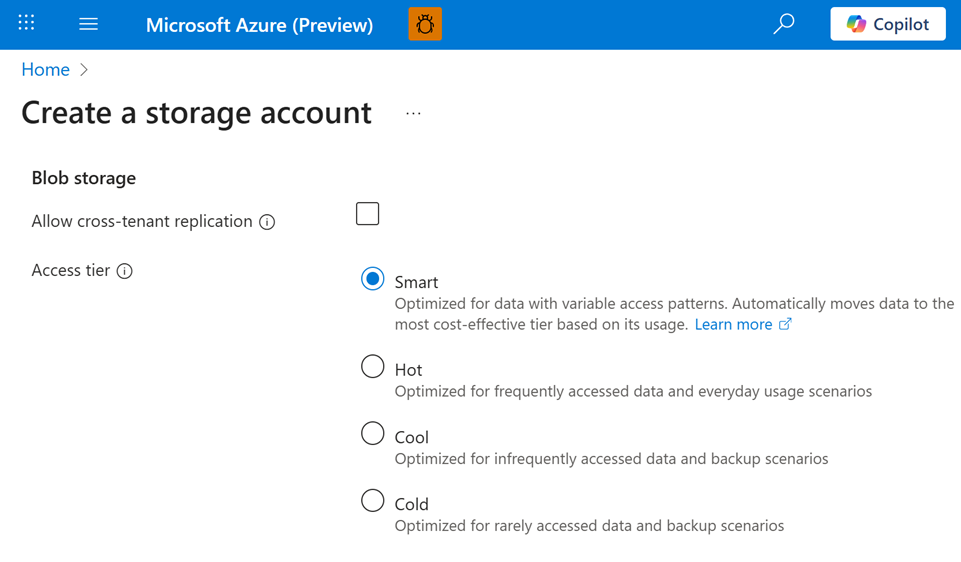Click the external link icon after Learn more
961x562 pixels.
(785, 324)
